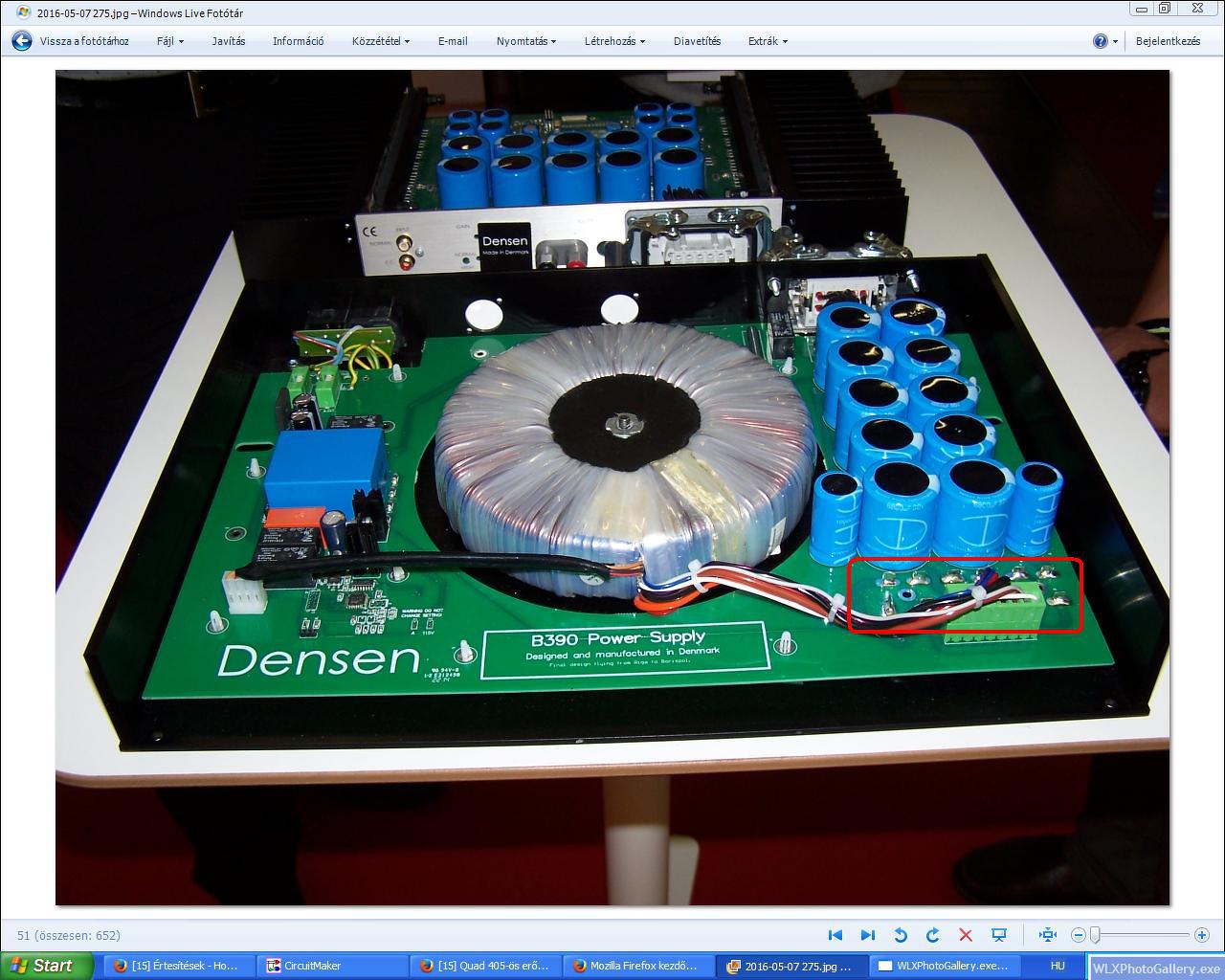Click the fit-to-window icon
This screenshot has width=1225, height=980.
(1048, 935)
